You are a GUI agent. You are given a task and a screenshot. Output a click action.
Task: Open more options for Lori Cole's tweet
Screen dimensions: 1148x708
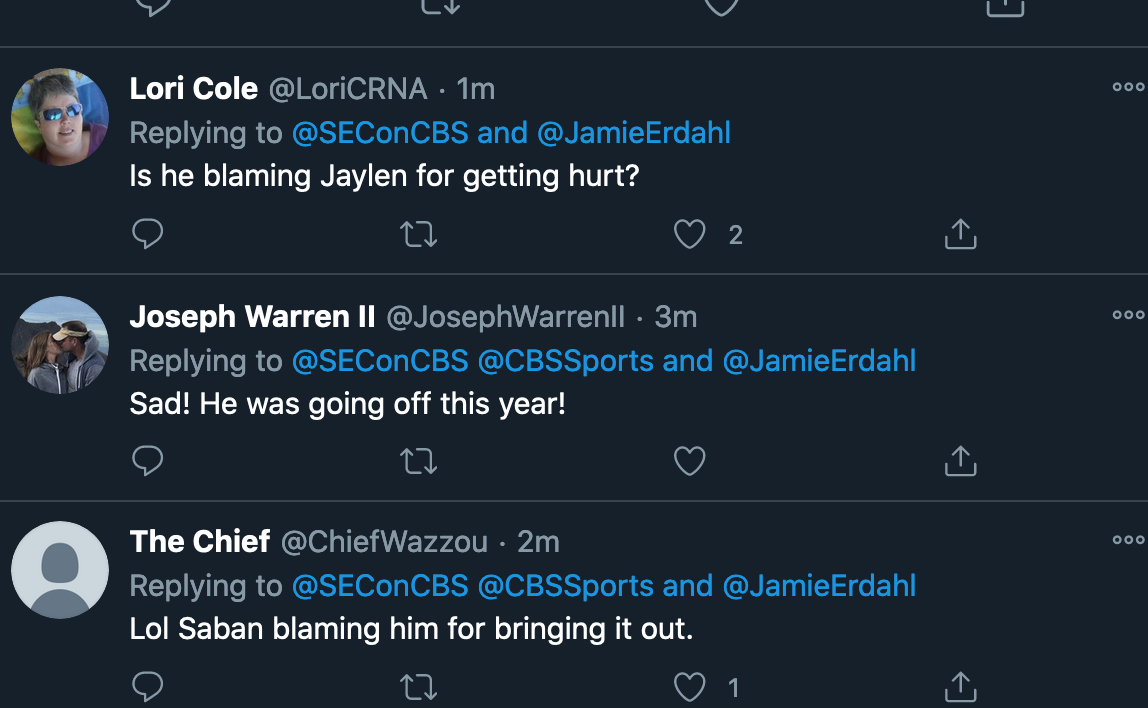pyautogui.click(x=1128, y=87)
